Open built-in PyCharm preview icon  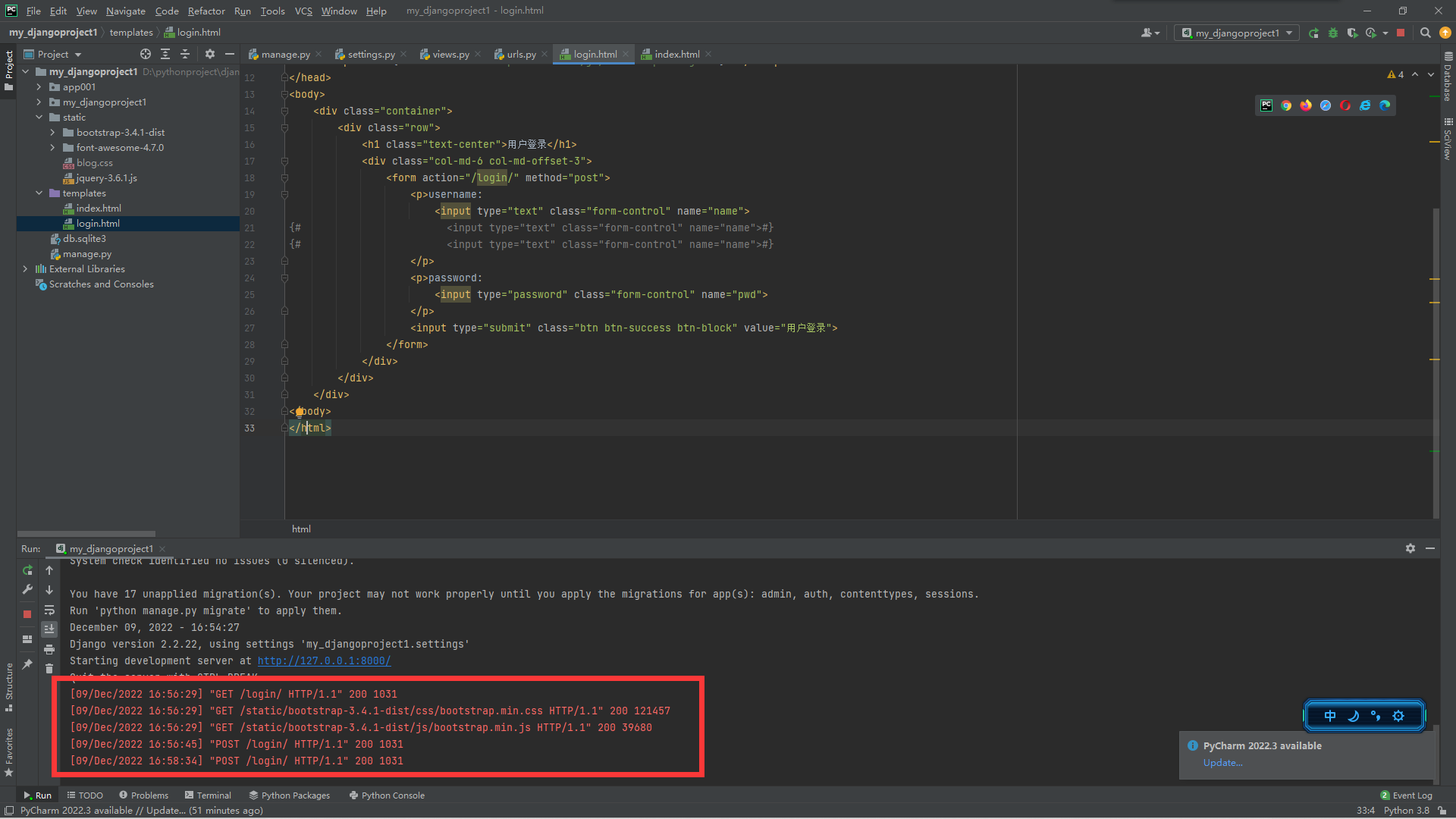[x=1266, y=105]
